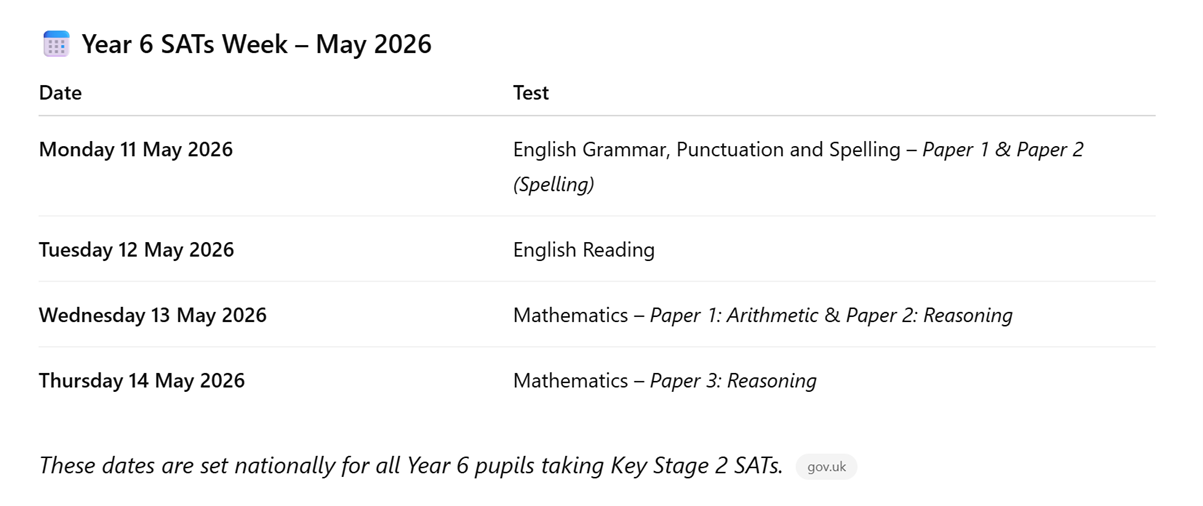Select the Monday 11 May 2026 date cell

(136, 150)
